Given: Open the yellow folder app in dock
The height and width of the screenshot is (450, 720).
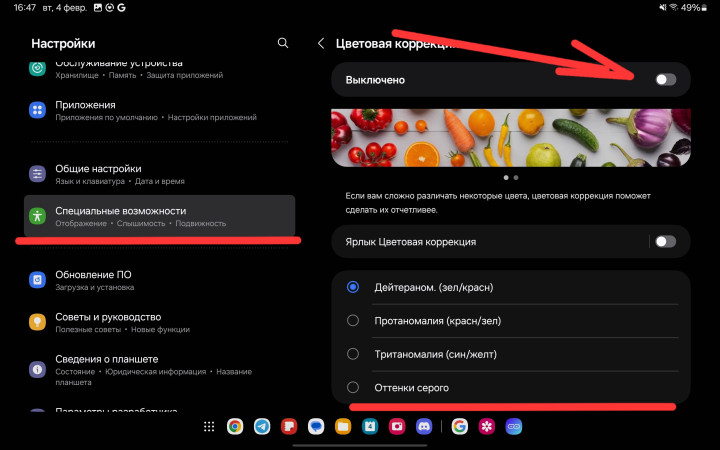Looking at the screenshot, I should click(x=343, y=426).
